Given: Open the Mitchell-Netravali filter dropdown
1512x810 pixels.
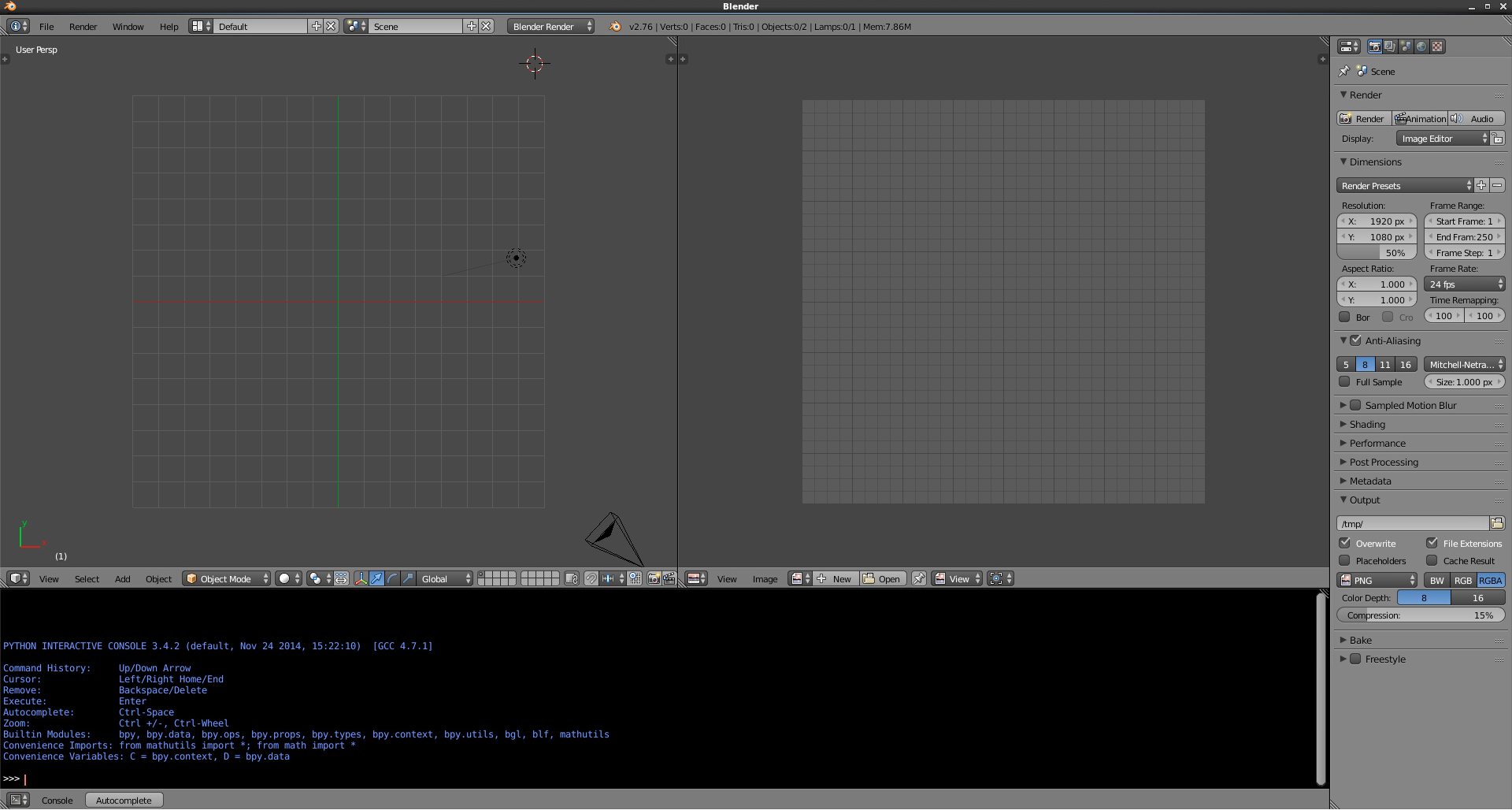Looking at the screenshot, I should point(1464,365).
